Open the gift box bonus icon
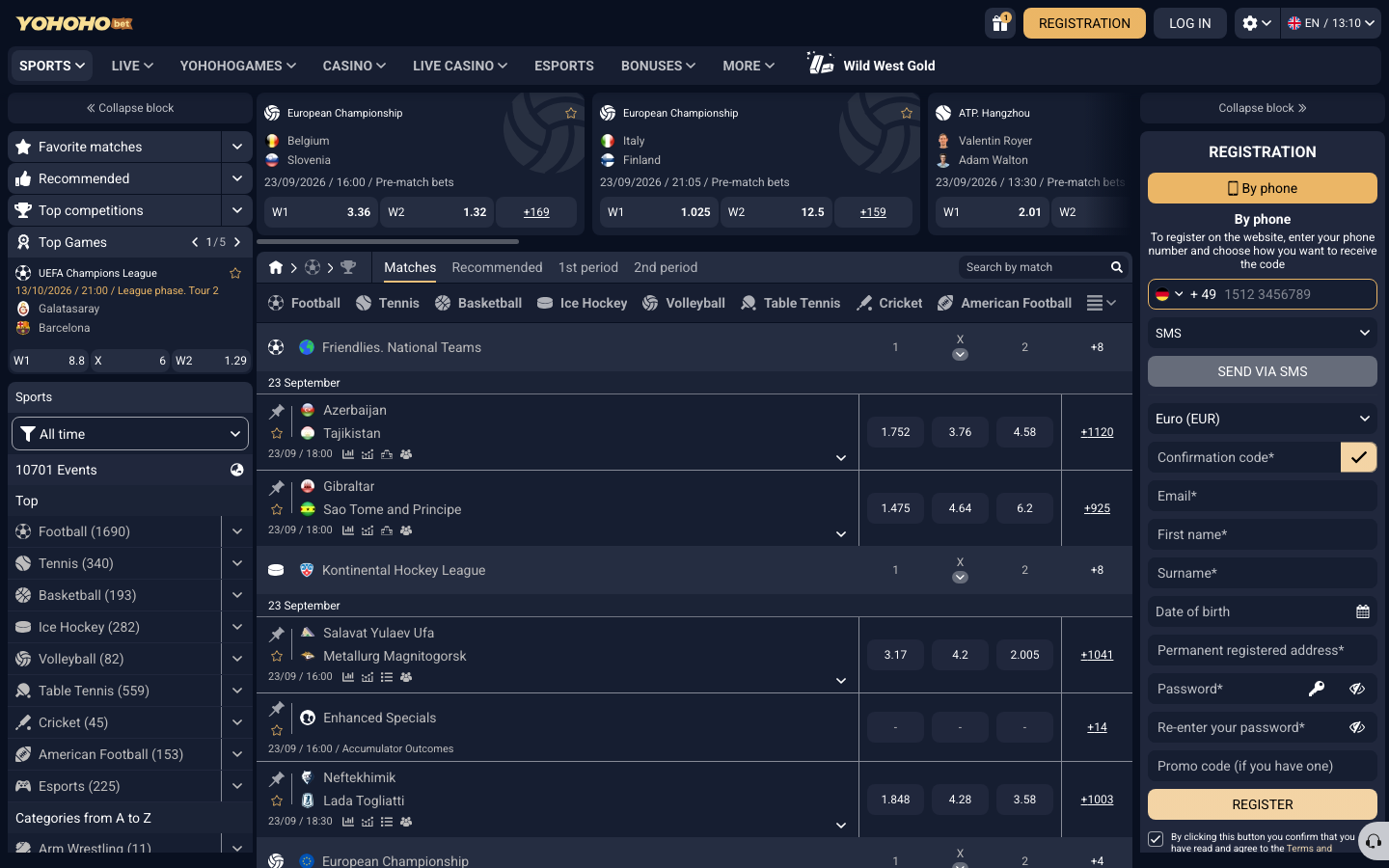This screenshot has height=868, width=1389. click(x=1000, y=23)
